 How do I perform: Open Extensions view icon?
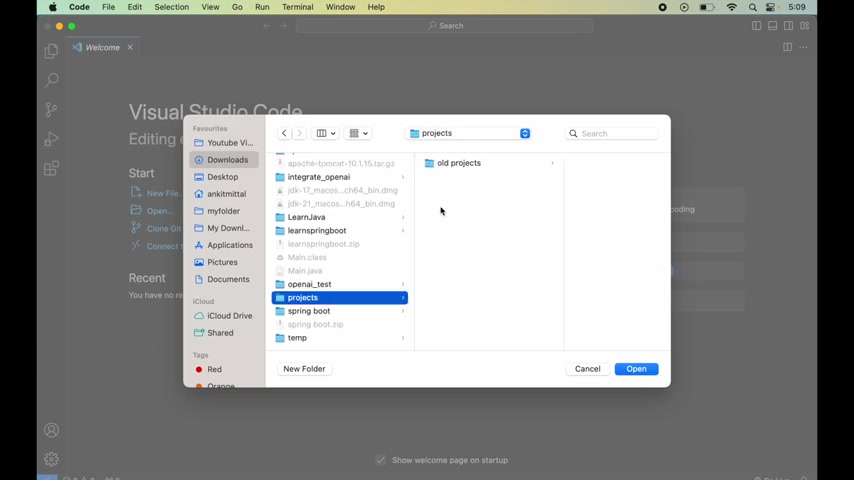pyautogui.click(x=51, y=168)
